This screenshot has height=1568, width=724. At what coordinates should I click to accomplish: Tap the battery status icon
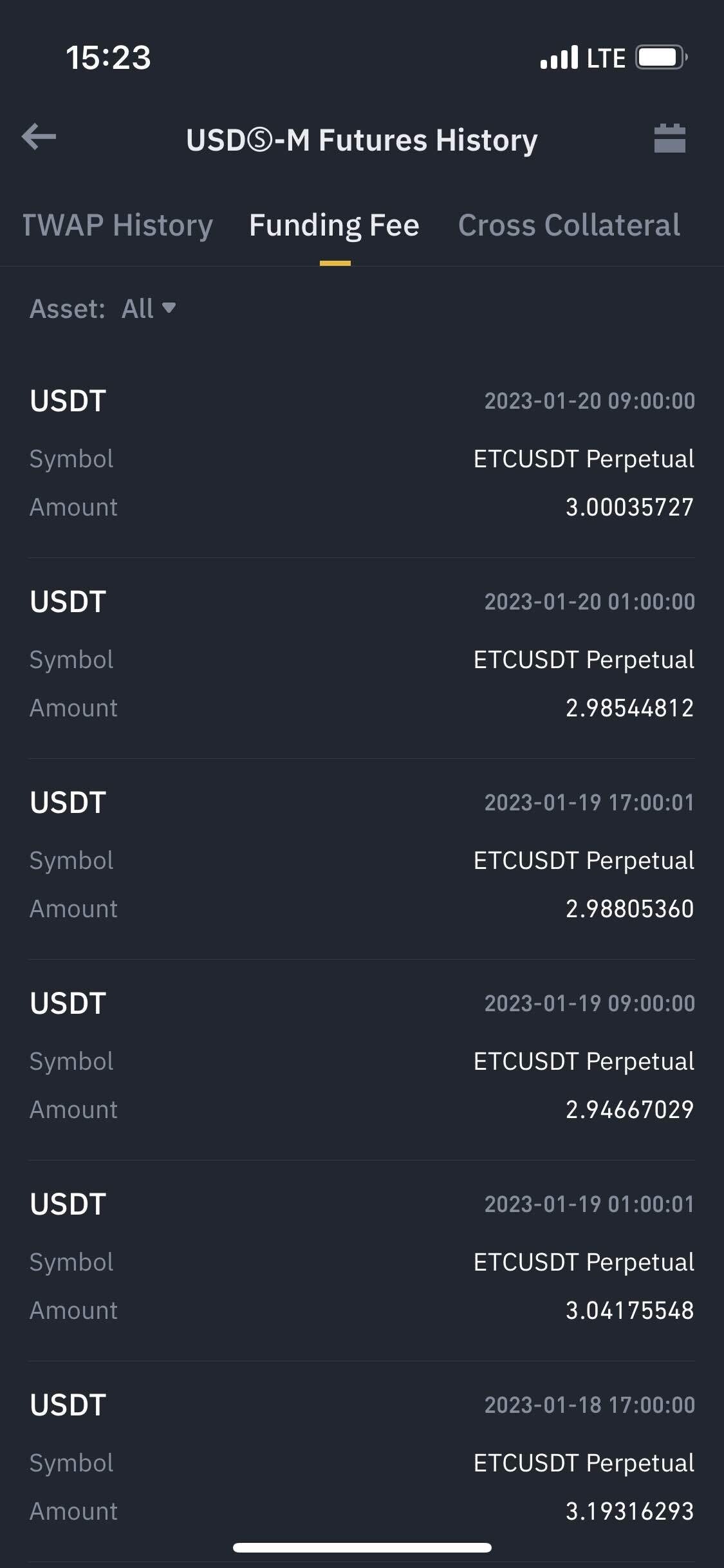coord(660,58)
